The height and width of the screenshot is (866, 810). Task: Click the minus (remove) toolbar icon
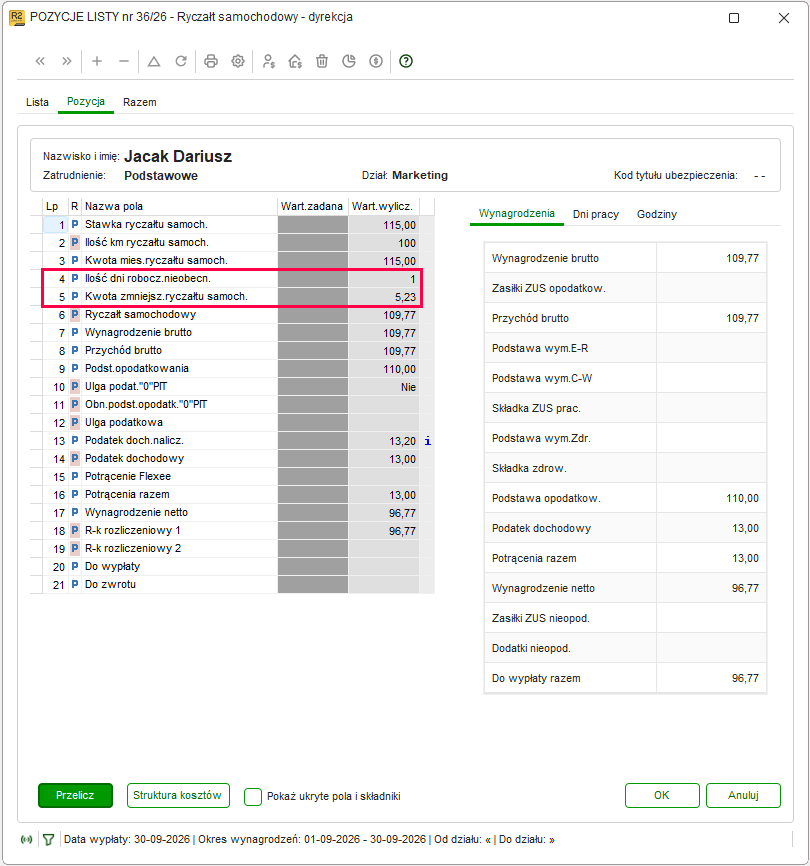124,61
